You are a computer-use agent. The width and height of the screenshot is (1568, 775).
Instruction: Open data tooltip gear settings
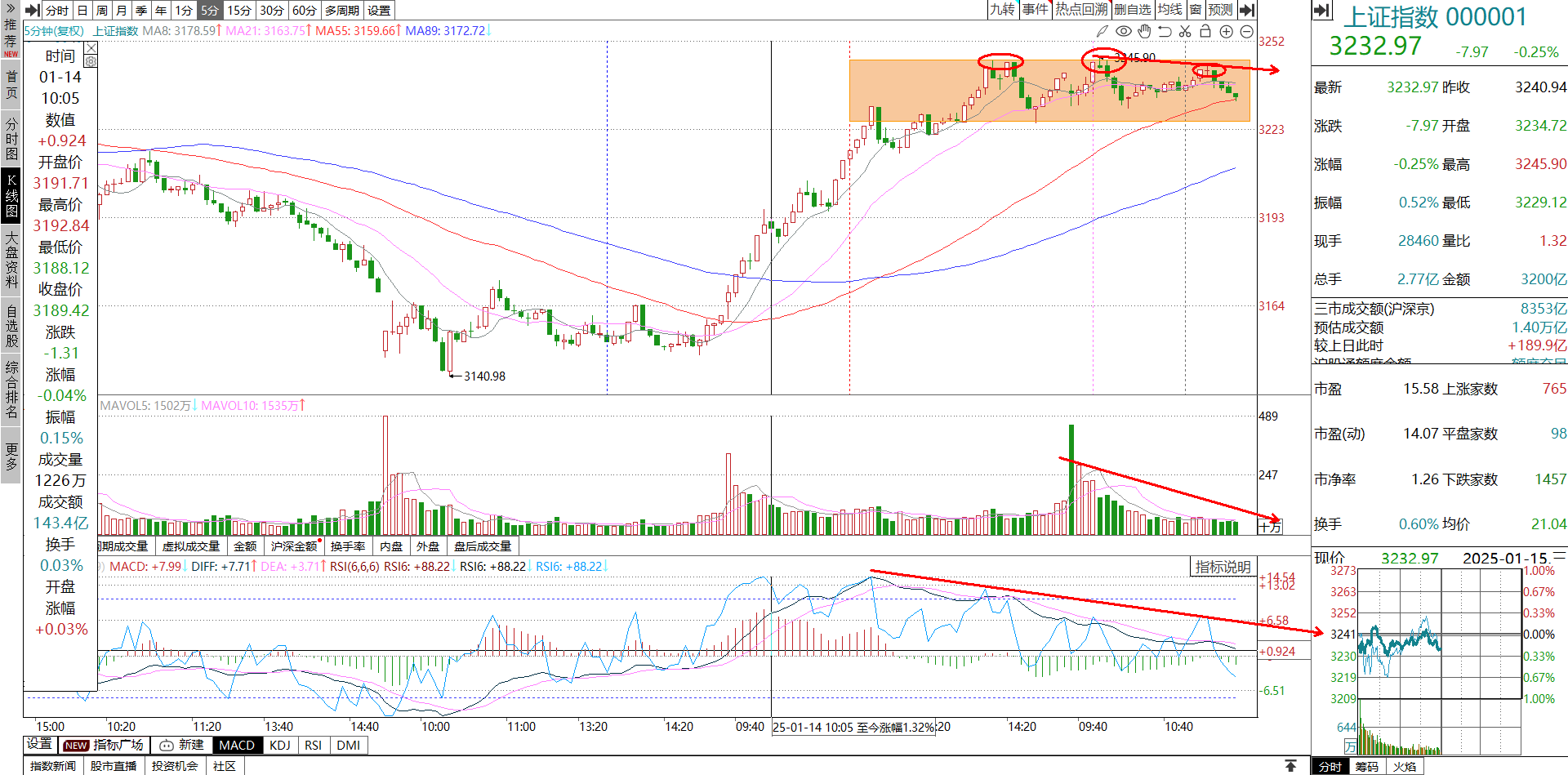[91, 61]
